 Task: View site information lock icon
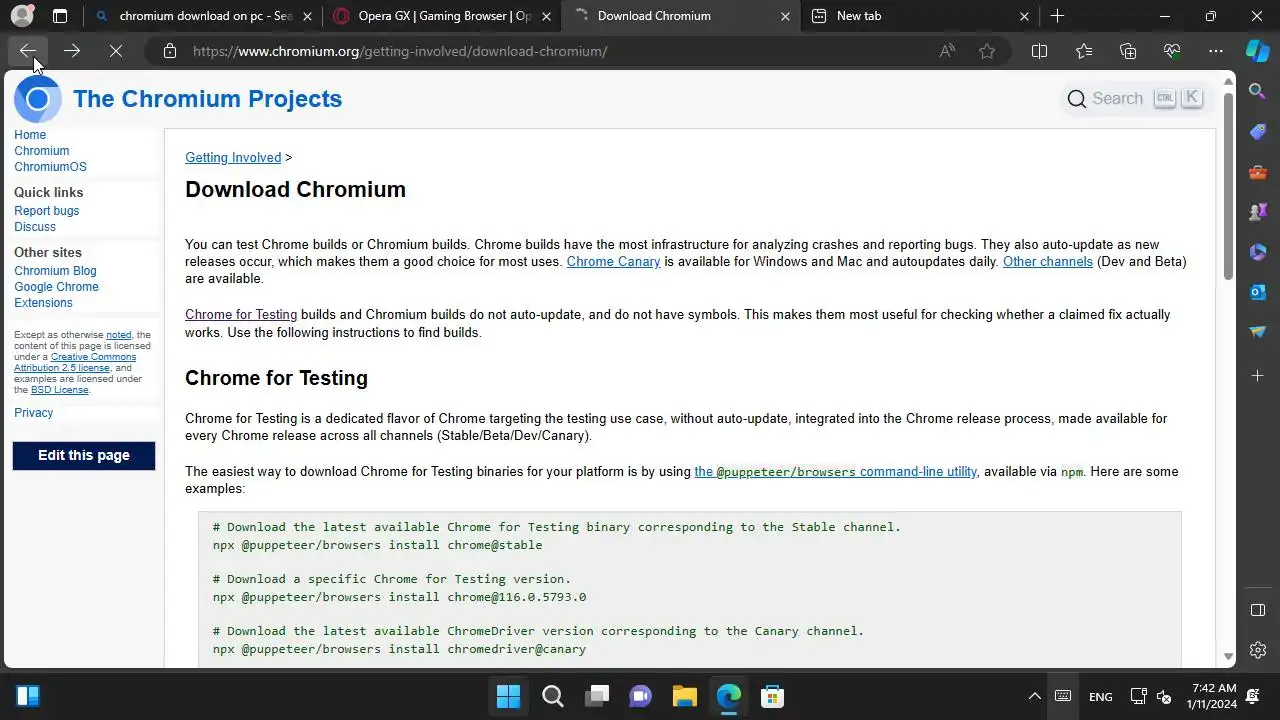point(170,51)
